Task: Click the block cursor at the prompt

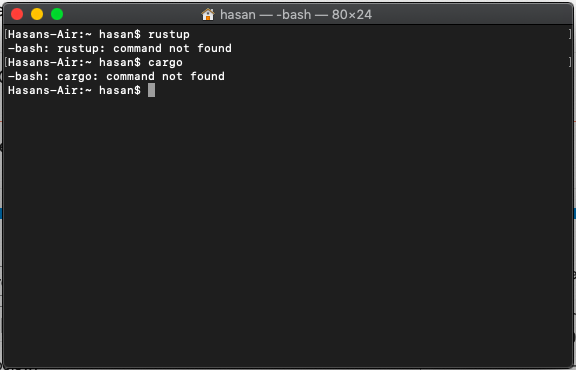Action: (151, 90)
